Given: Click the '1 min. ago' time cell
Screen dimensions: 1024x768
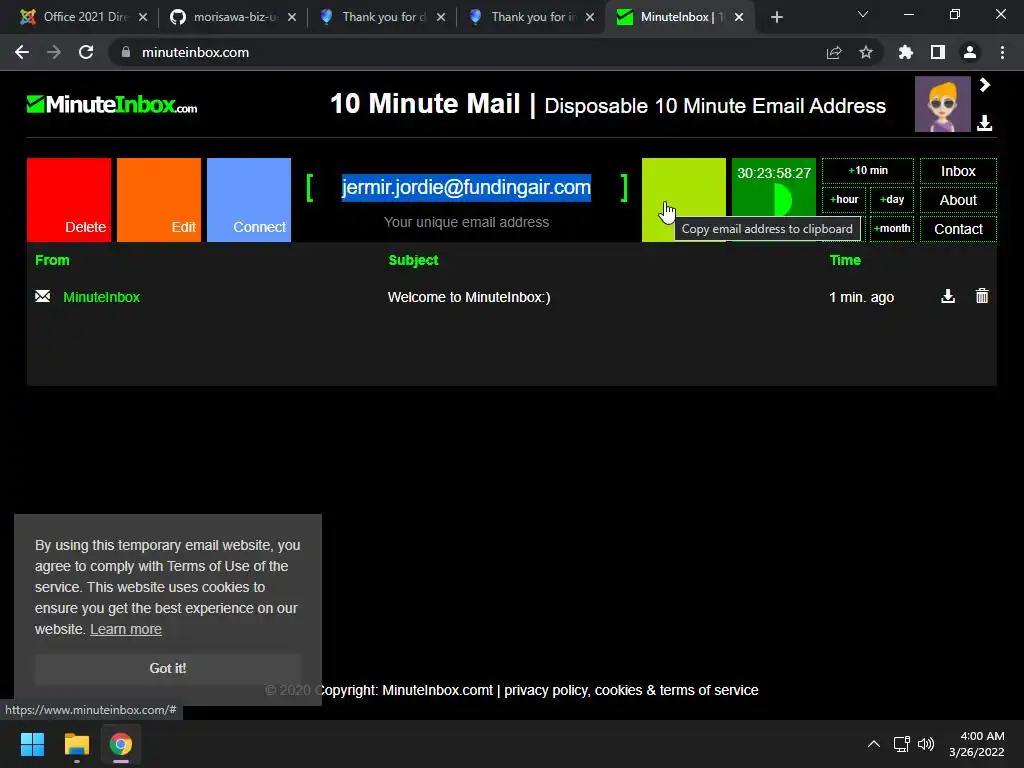Looking at the screenshot, I should 861,297.
